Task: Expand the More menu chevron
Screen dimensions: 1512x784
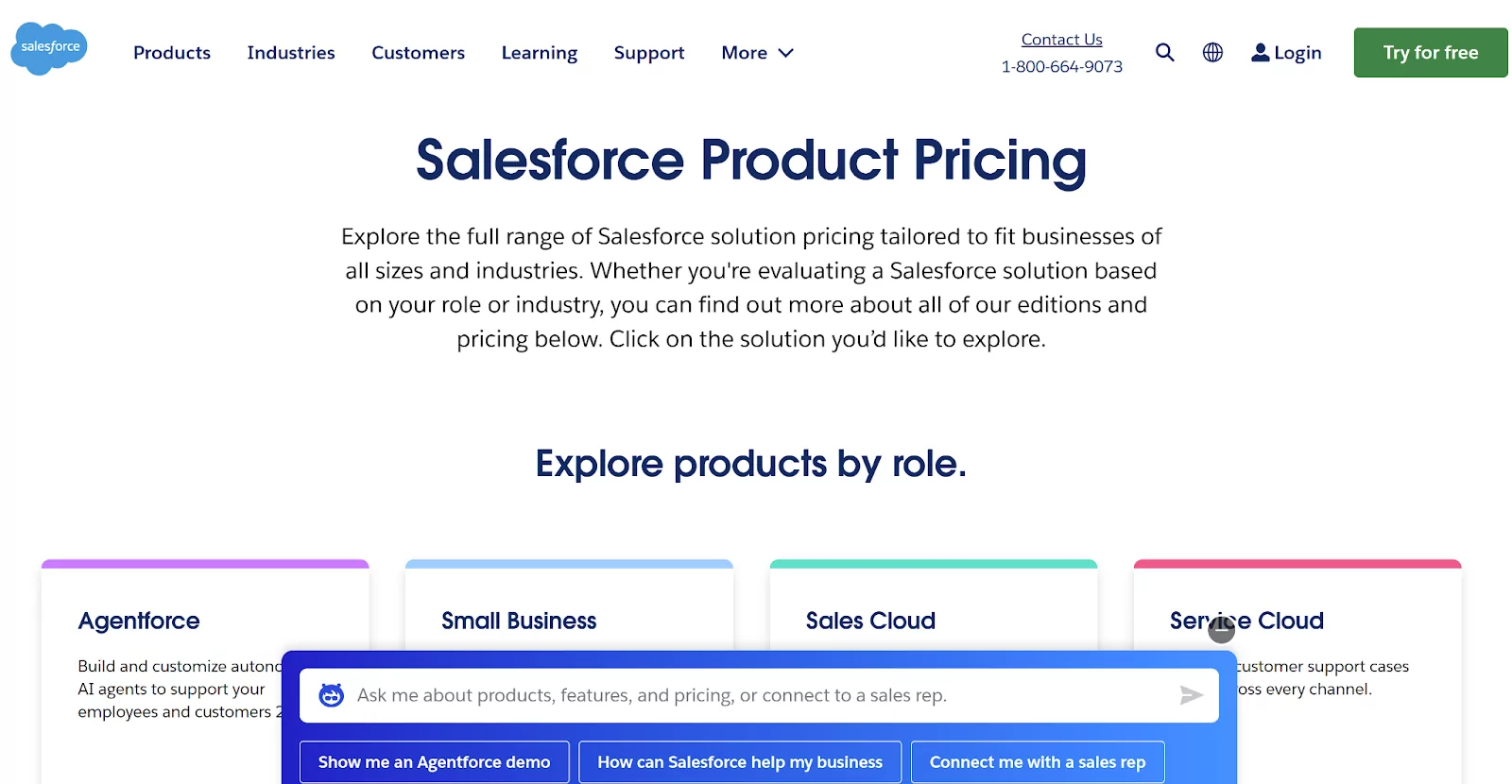Action: [785, 53]
